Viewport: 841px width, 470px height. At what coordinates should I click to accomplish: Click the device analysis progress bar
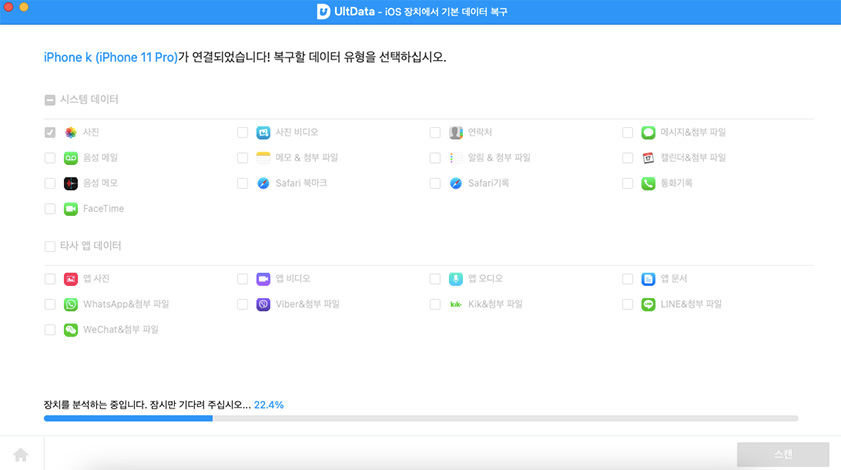(x=420, y=418)
